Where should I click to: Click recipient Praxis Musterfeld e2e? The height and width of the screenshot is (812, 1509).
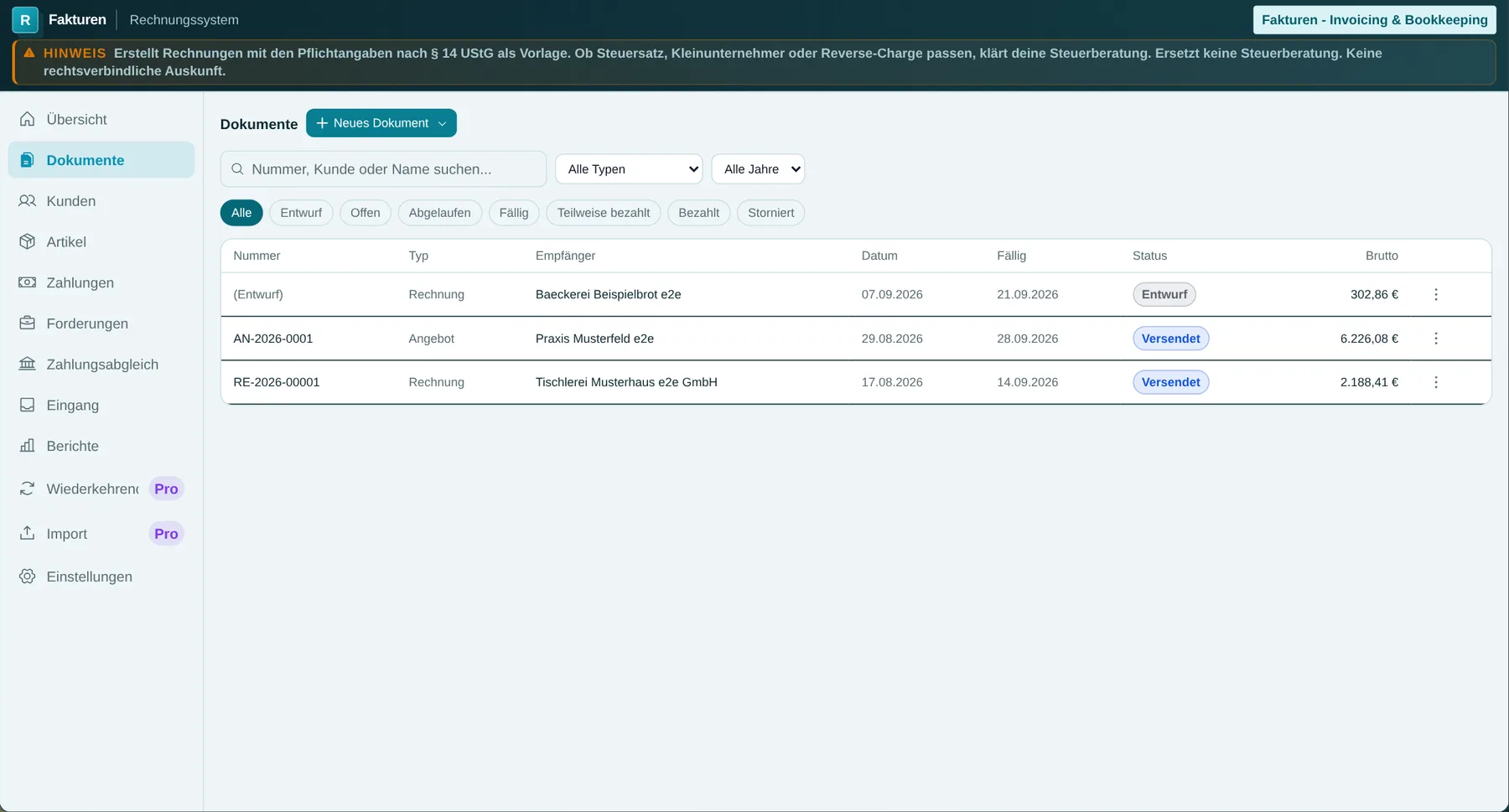coord(594,339)
